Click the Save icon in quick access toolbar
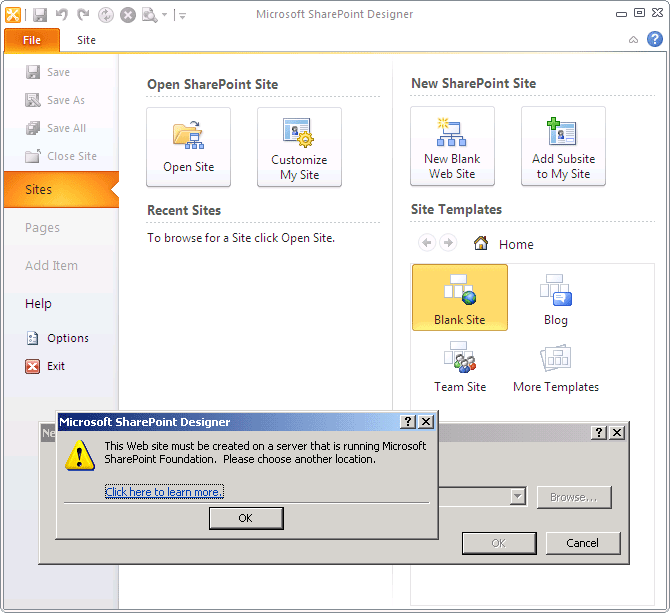 coord(40,15)
